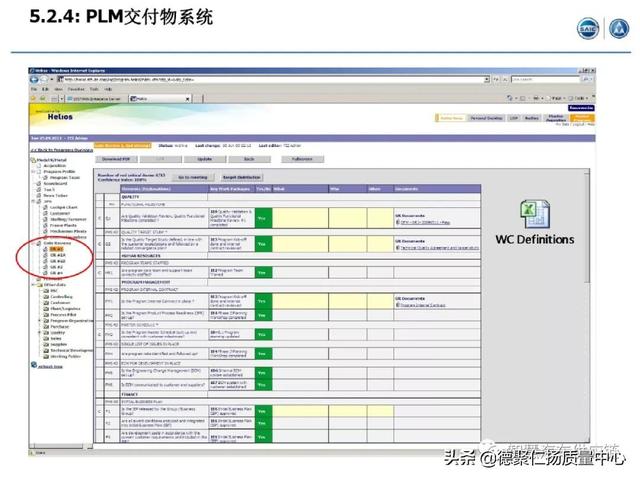Click the Favorites star icon in toolbar
Screen dimensions: 640x480
pyautogui.click(x=33, y=98)
